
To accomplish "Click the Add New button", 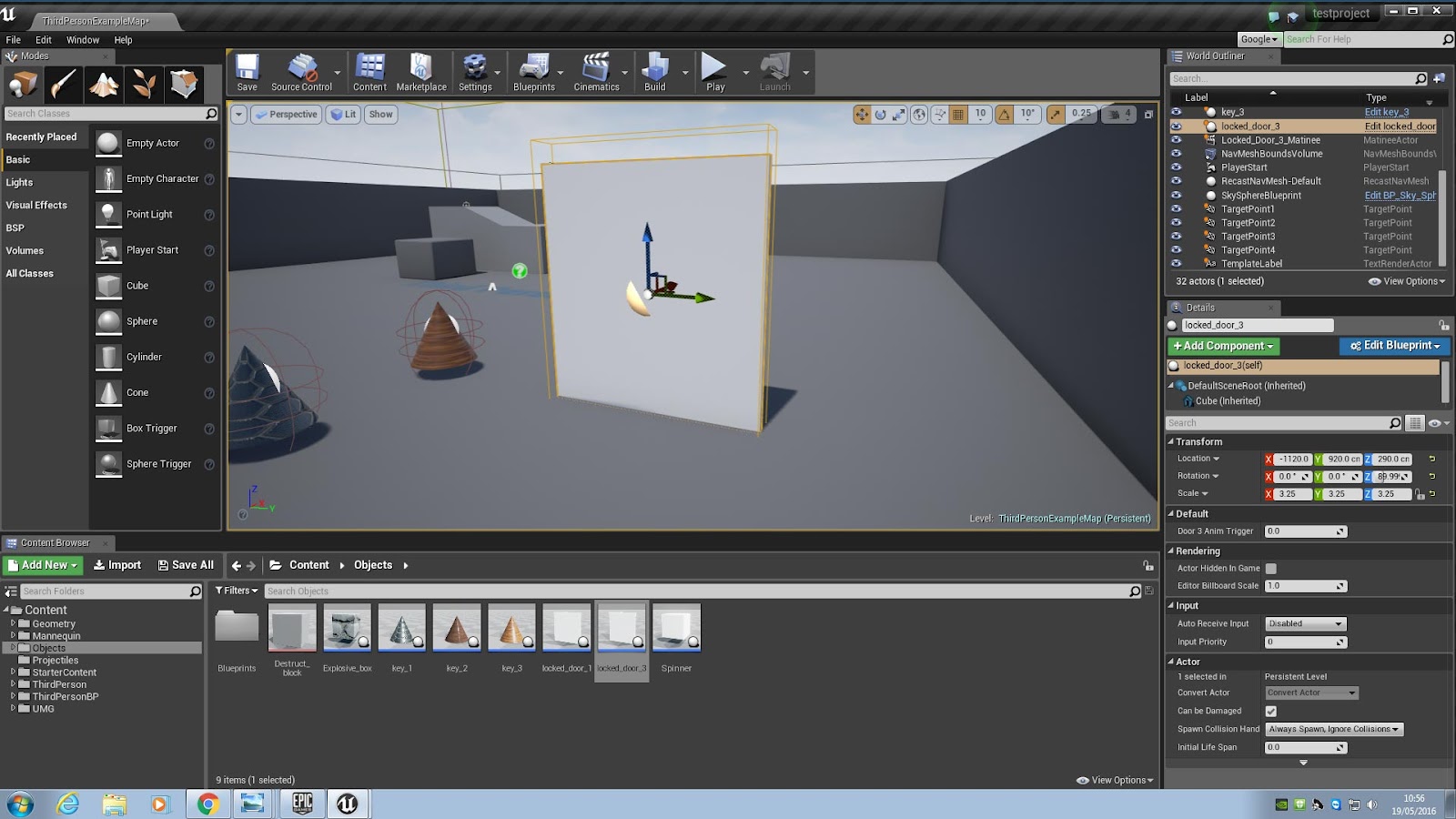I will tap(43, 565).
